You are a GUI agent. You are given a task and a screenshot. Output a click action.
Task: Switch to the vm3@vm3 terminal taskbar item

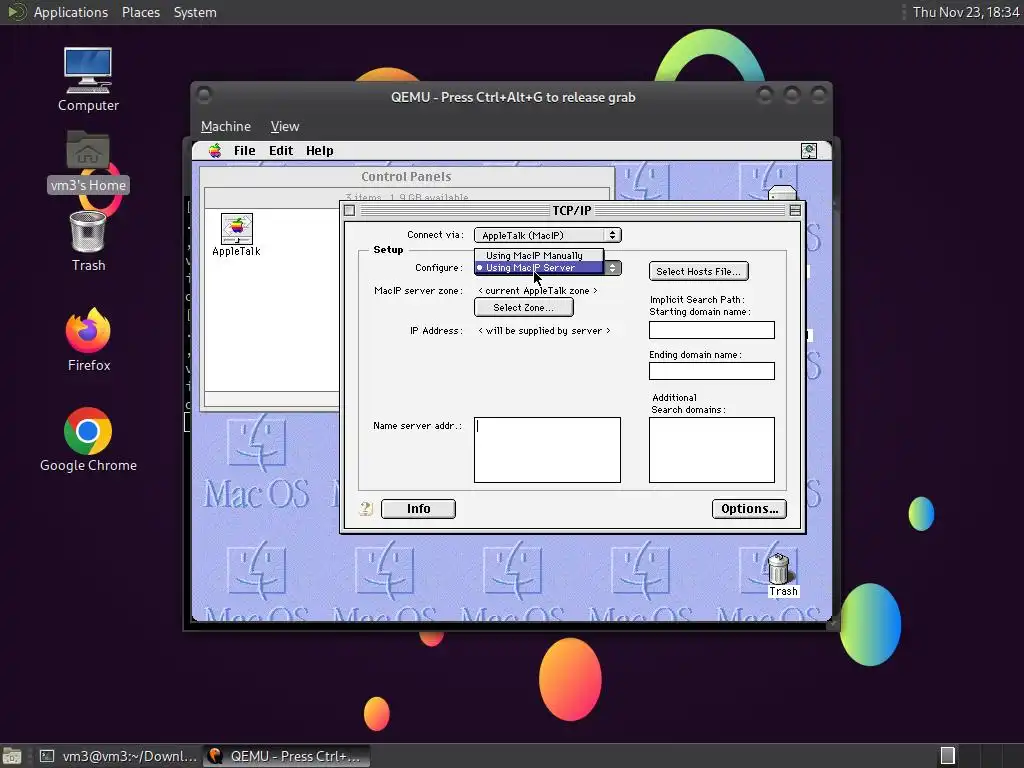click(118, 756)
